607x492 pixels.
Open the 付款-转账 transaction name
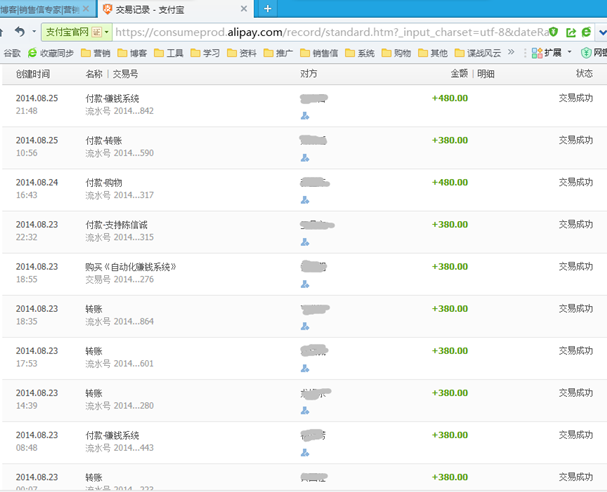tap(104, 141)
